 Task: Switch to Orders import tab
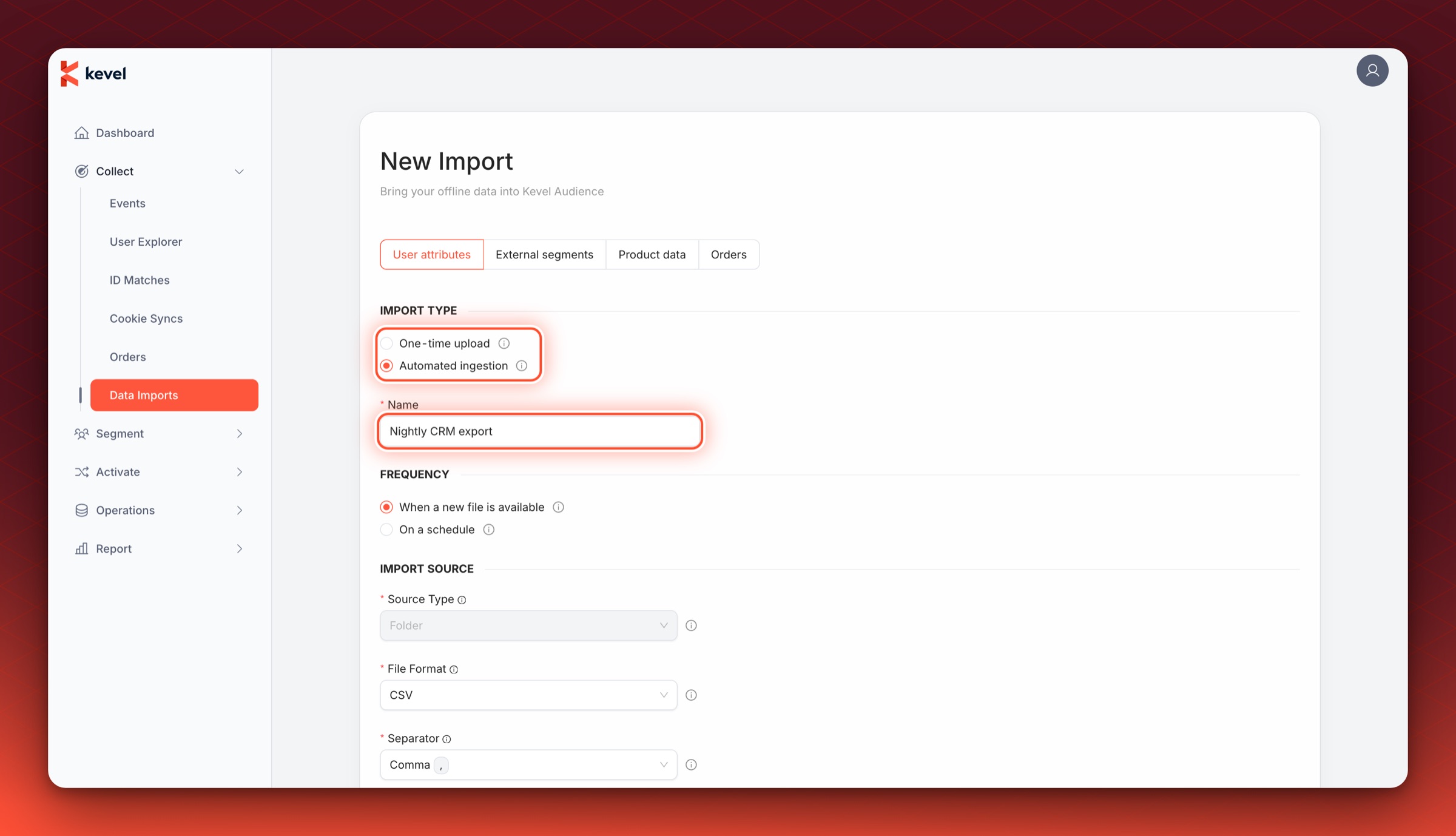point(729,255)
